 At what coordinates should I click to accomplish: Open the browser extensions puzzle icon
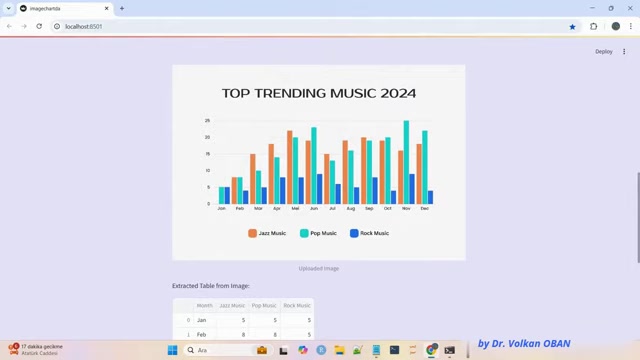[593, 26]
